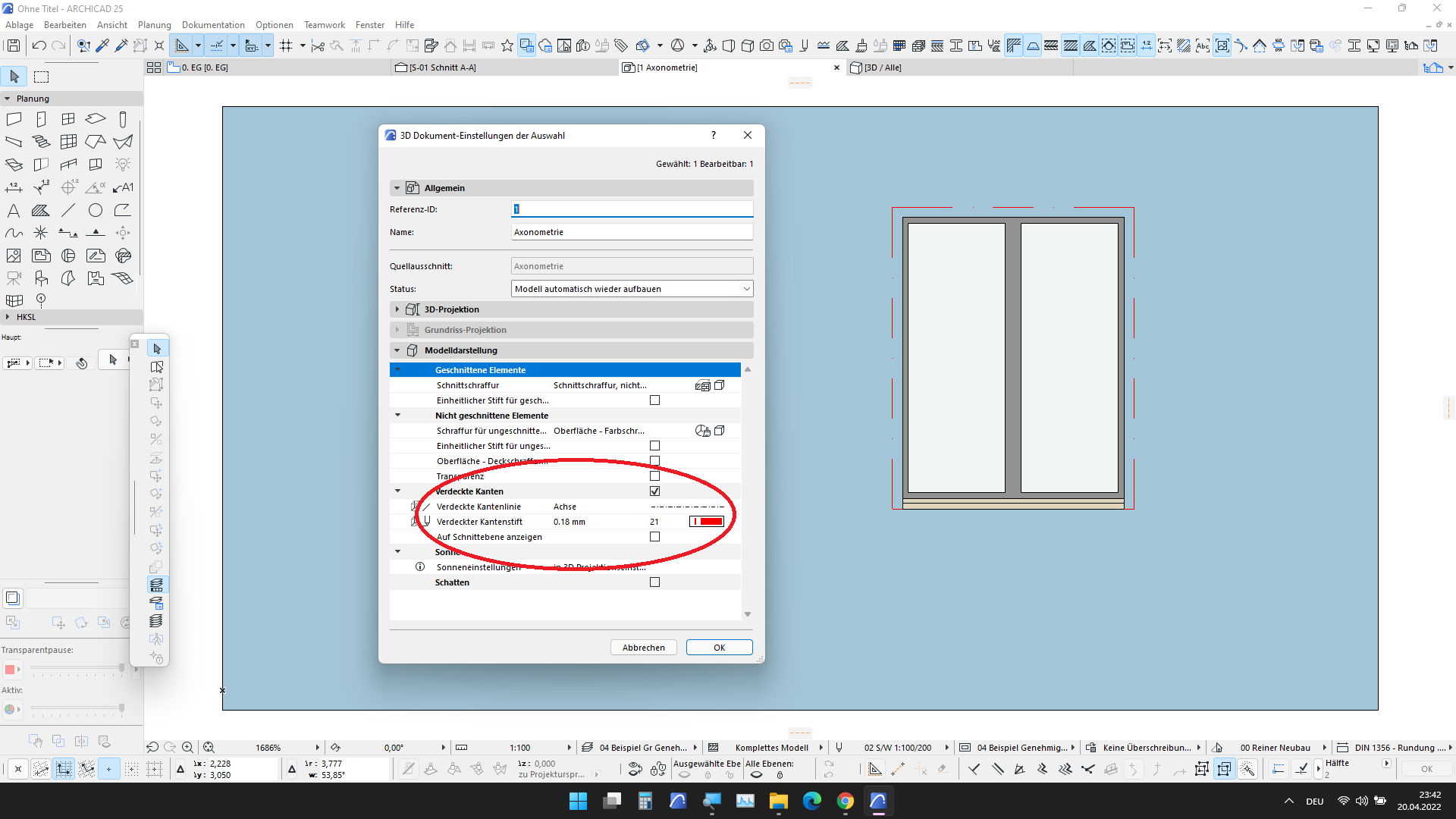Select the Marquee tool
Image resolution: width=1456 pixels, height=819 pixels.
point(42,77)
